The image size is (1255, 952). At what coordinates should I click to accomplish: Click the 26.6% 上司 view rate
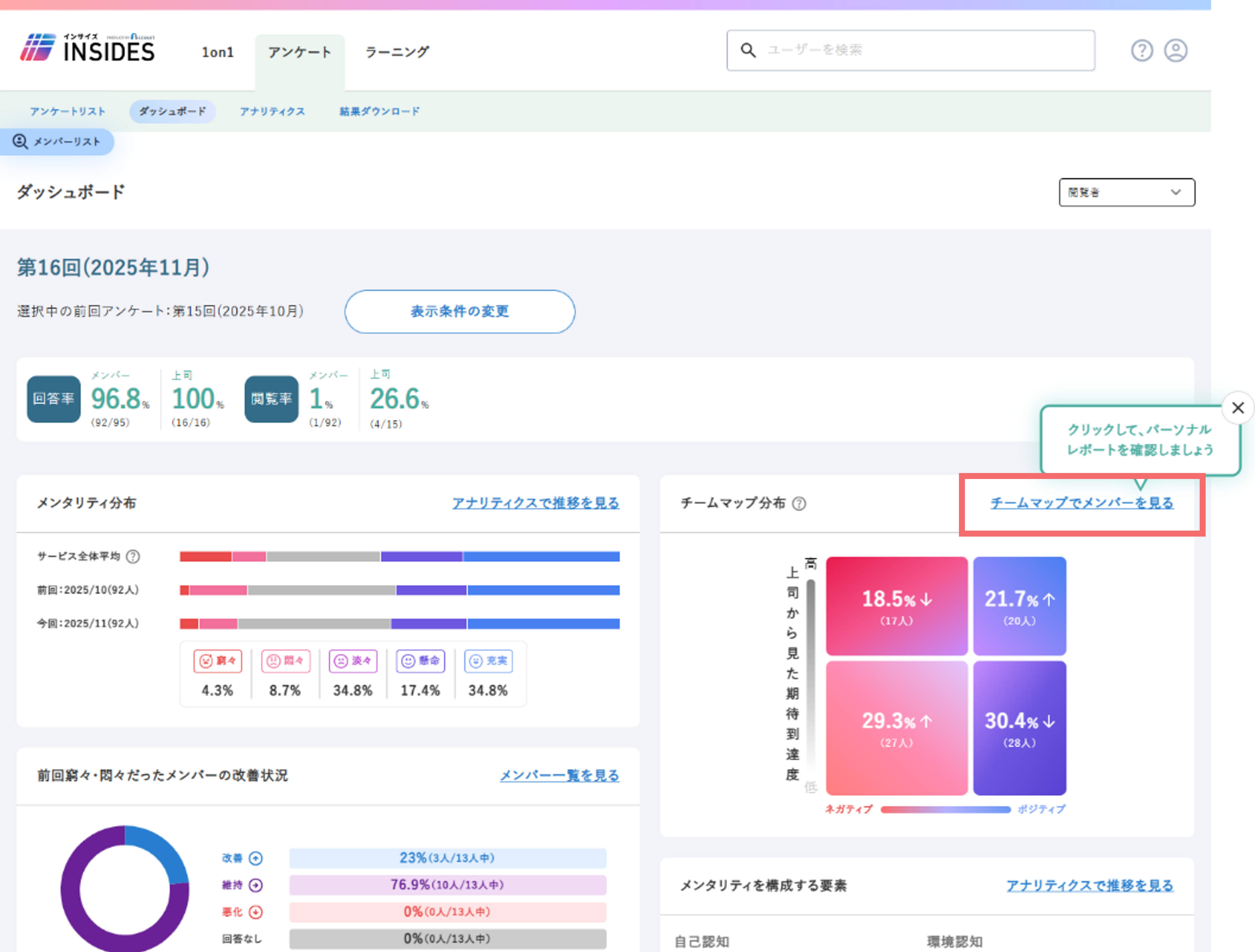(x=399, y=399)
